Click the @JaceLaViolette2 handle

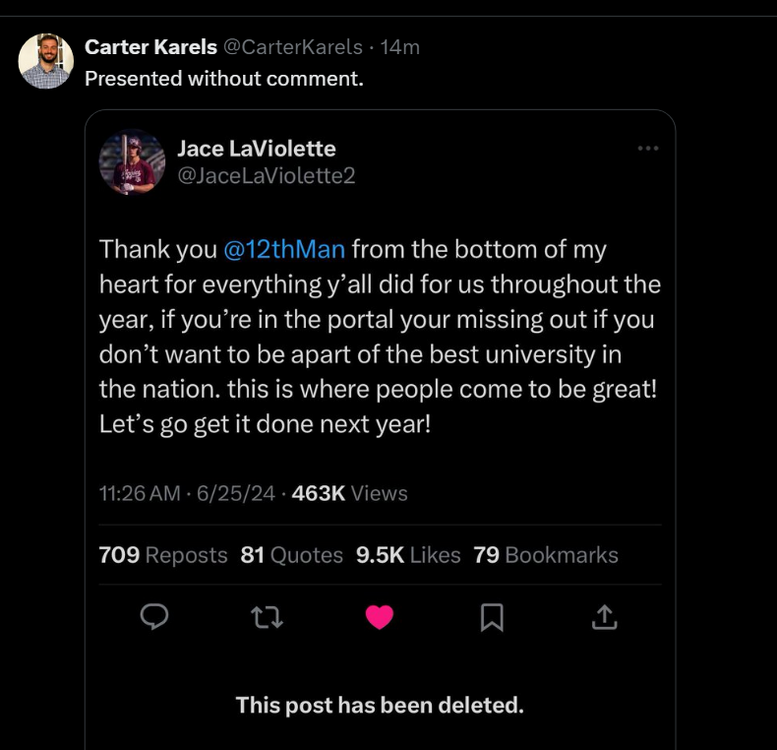tap(266, 175)
